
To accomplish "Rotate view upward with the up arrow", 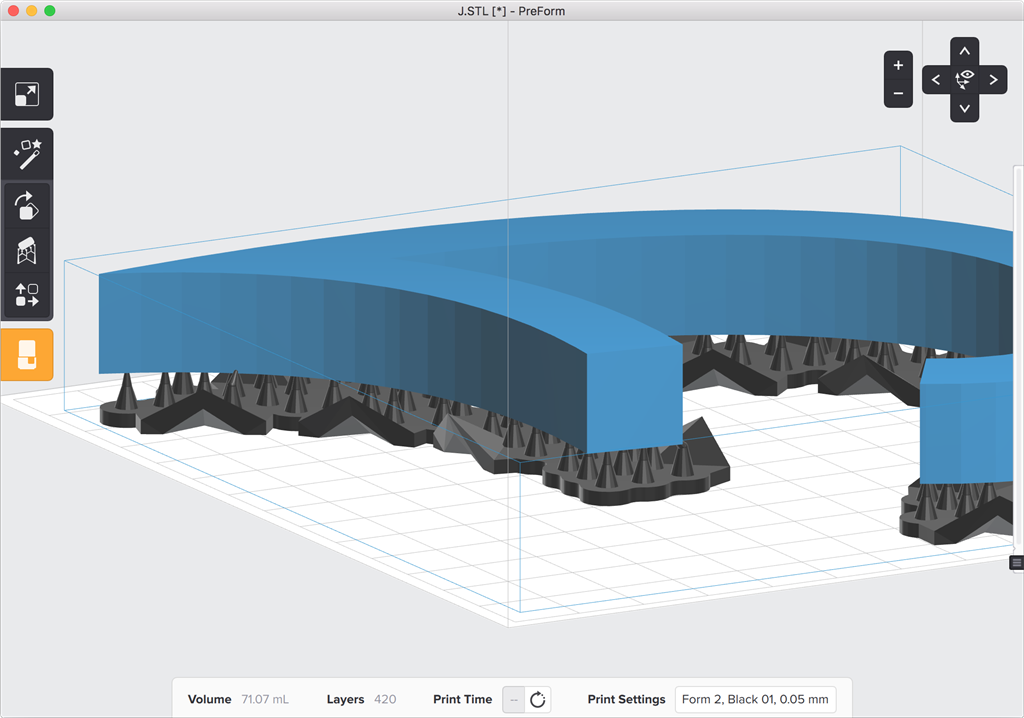I will click(964, 51).
